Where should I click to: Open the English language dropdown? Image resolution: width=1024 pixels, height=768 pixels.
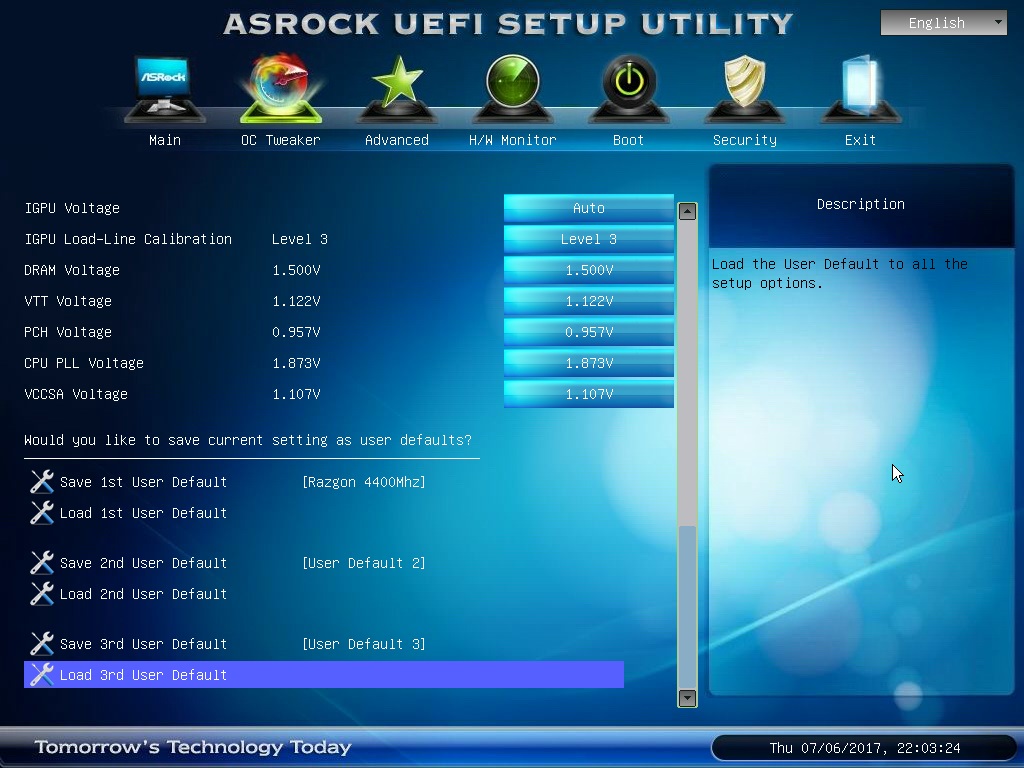click(x=944, y=23)
